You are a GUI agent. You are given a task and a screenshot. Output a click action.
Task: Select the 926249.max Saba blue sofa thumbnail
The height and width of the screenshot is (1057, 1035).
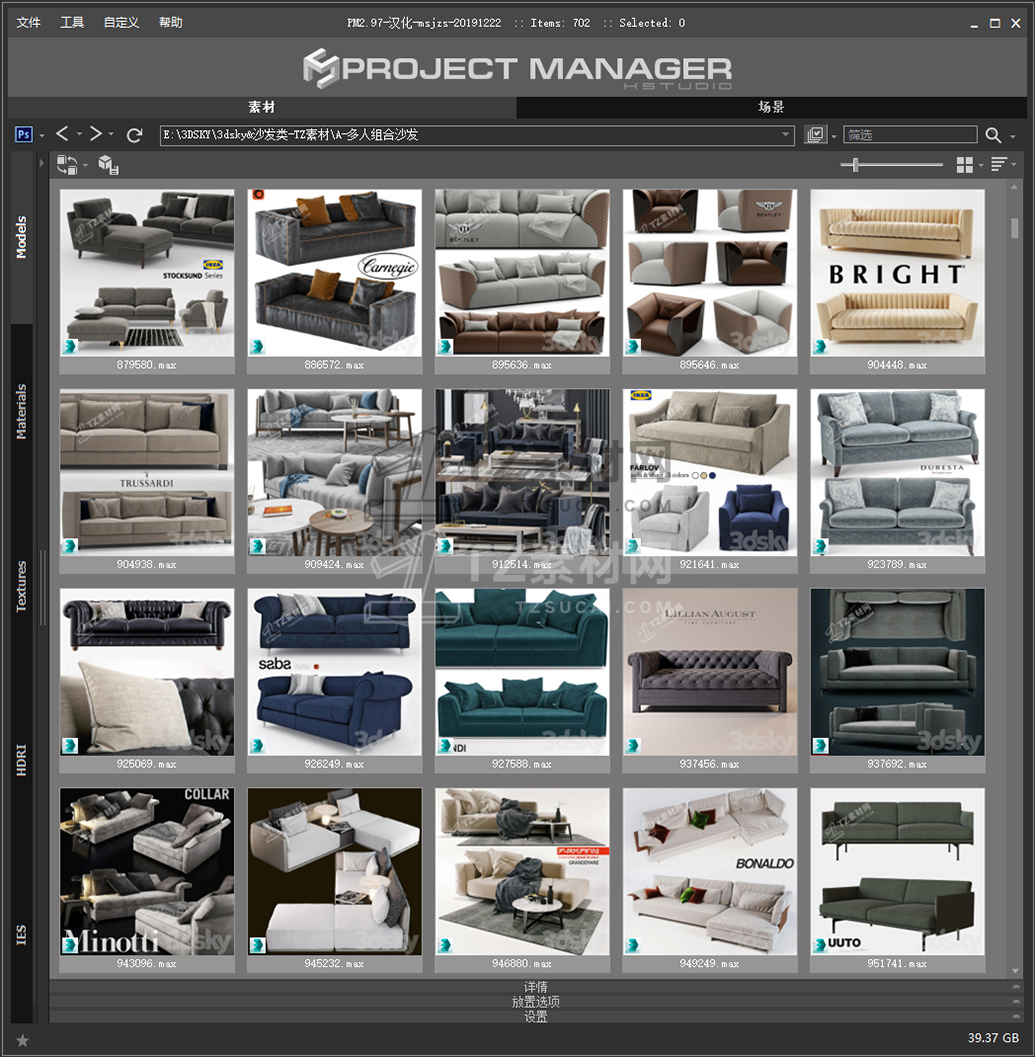click(334, 672)
